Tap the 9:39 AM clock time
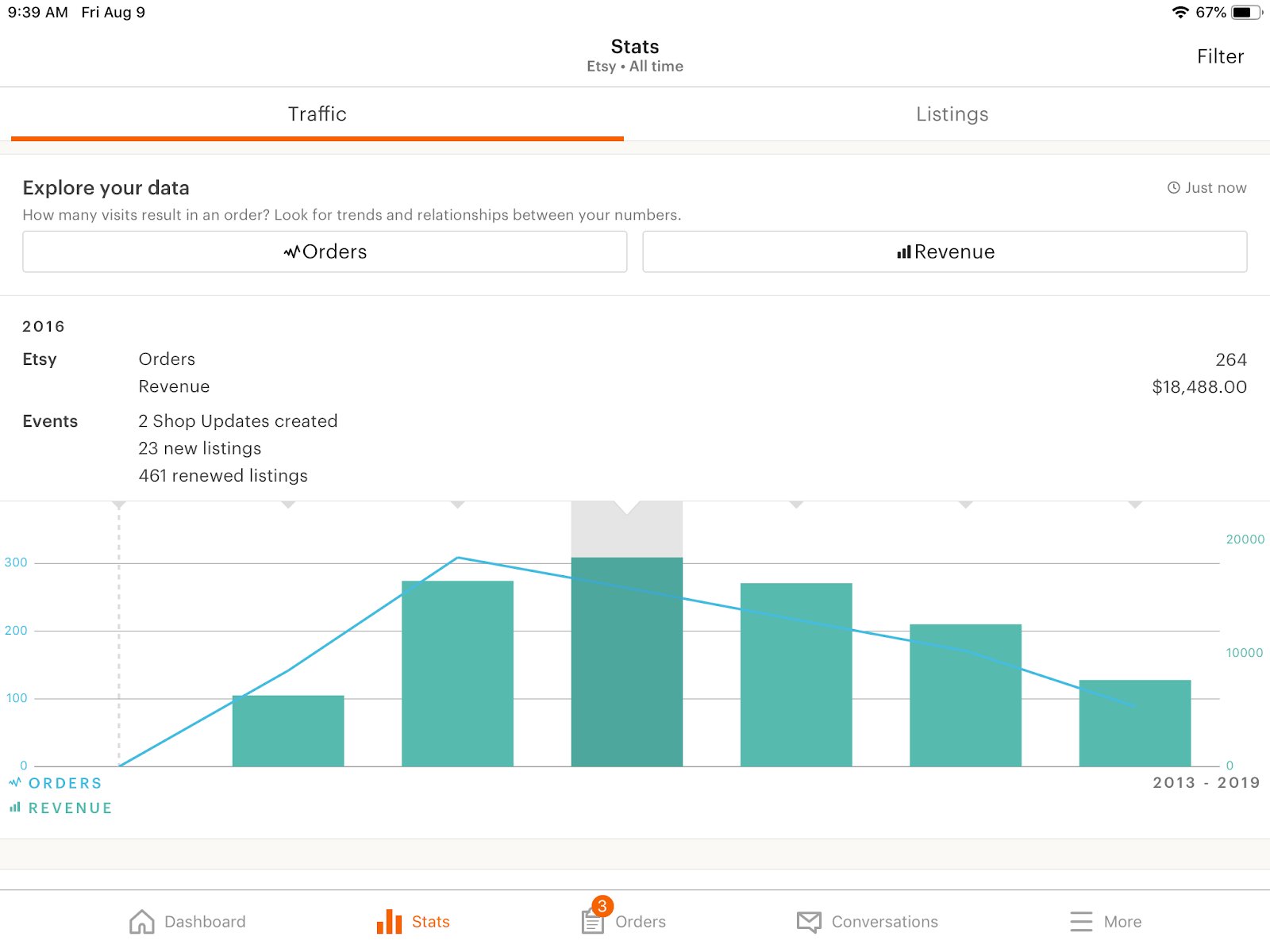The height and width of the screenshot is (952, 1270). [37, 12]
